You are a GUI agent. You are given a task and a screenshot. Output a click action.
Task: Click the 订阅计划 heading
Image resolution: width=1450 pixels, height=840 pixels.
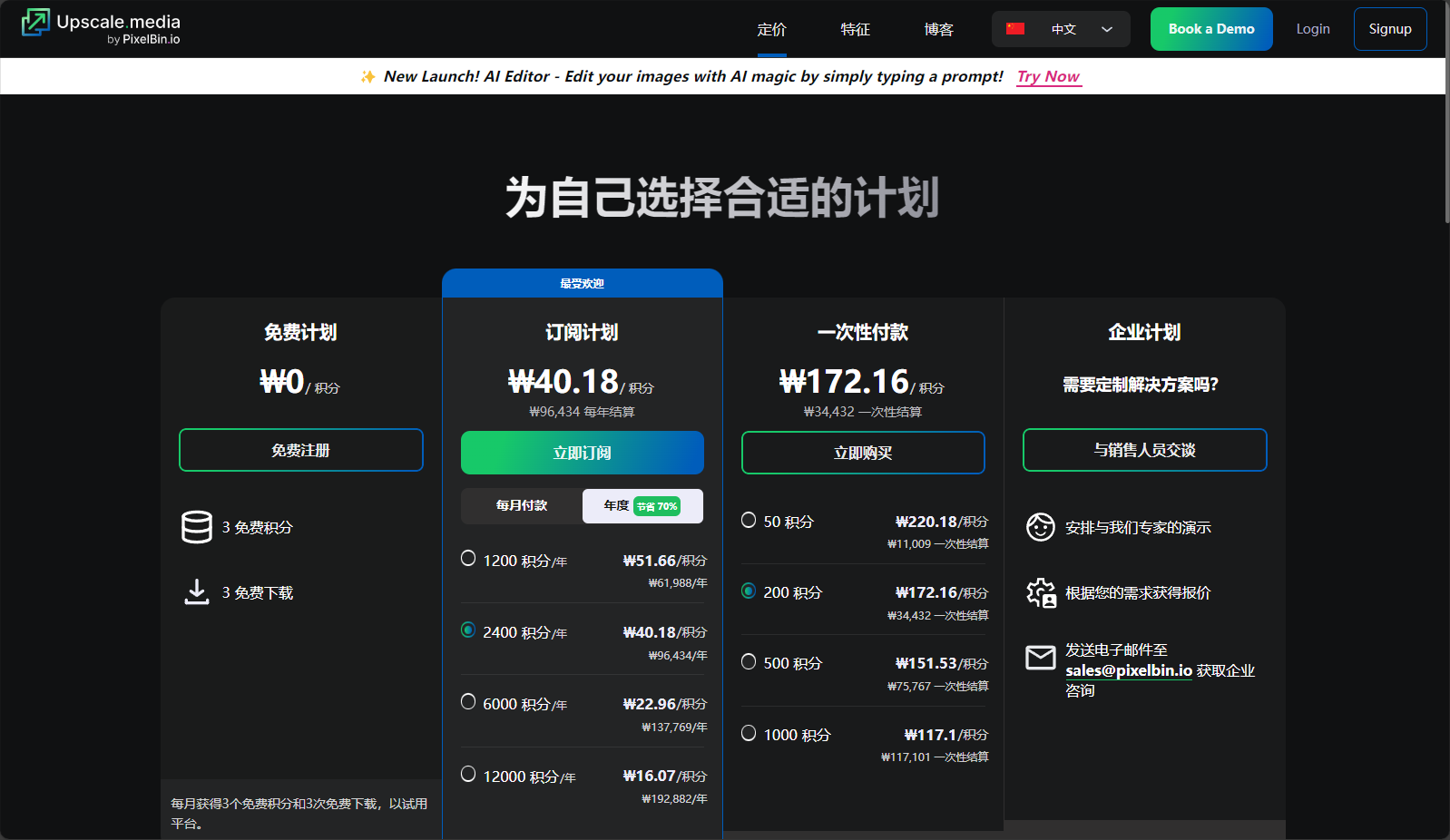pyautogui.click(x=583, y=332)
